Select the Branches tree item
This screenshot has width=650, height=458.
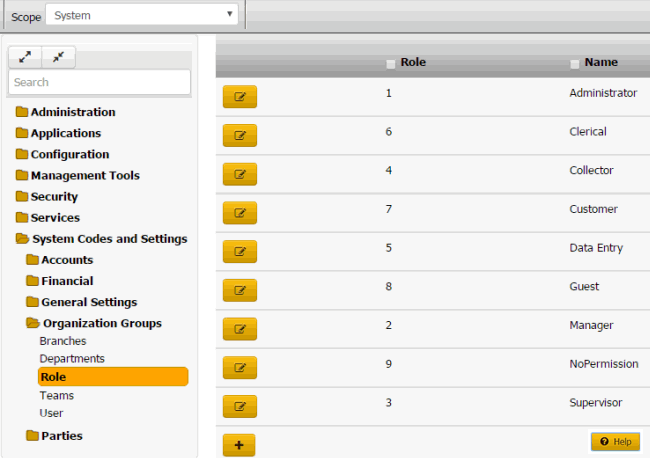[x=63, y=341]
